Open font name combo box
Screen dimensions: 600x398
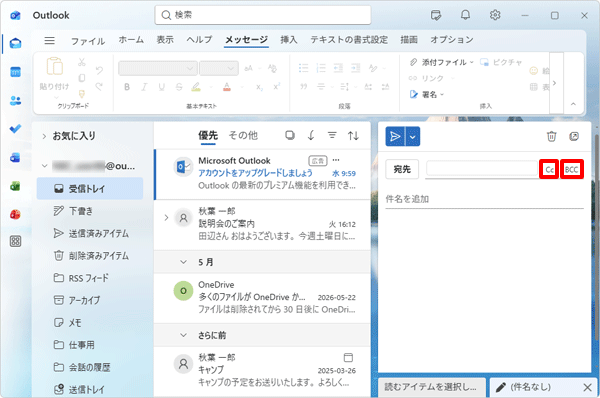click(x=158, y=69)
